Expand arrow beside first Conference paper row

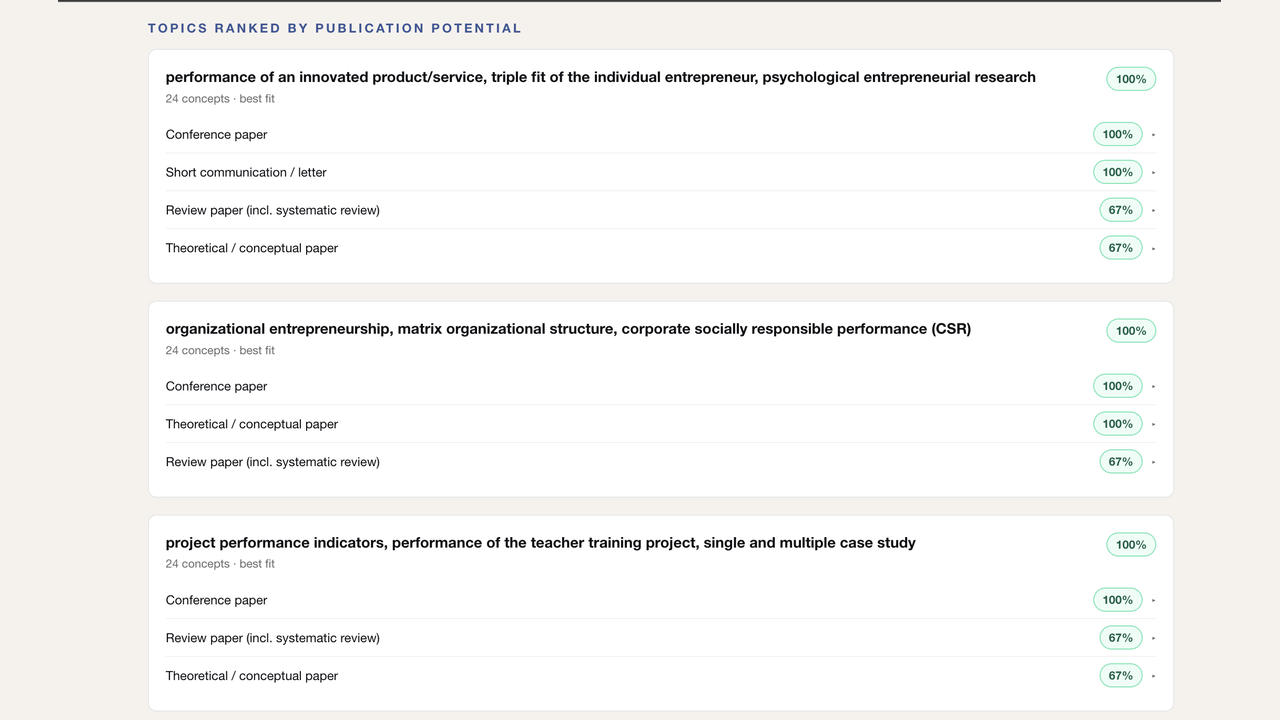click(x=1153, y=134)
